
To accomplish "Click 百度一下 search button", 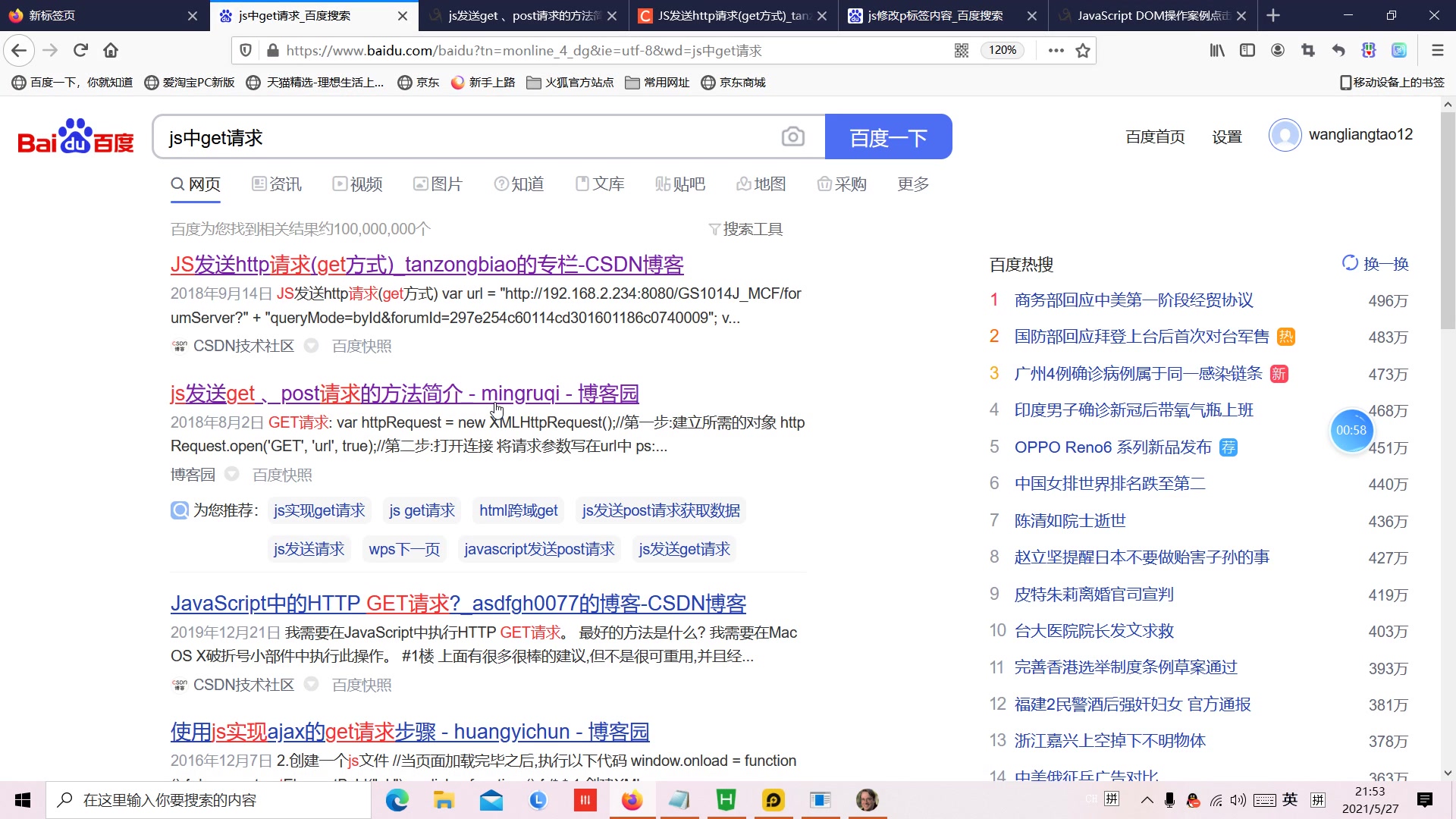I will 888,136.
